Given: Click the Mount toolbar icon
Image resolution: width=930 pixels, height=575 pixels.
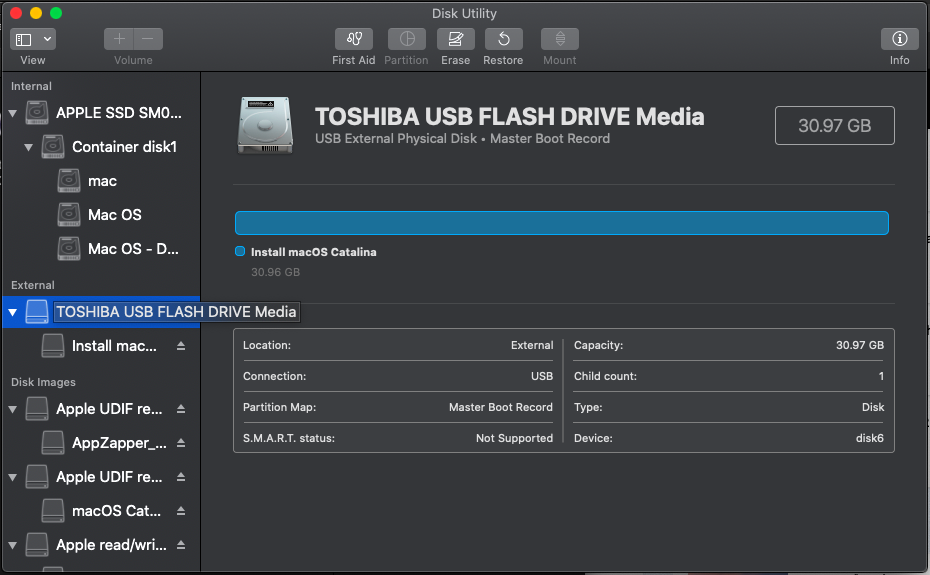Looking at the screenshot, I should point(560,39).
